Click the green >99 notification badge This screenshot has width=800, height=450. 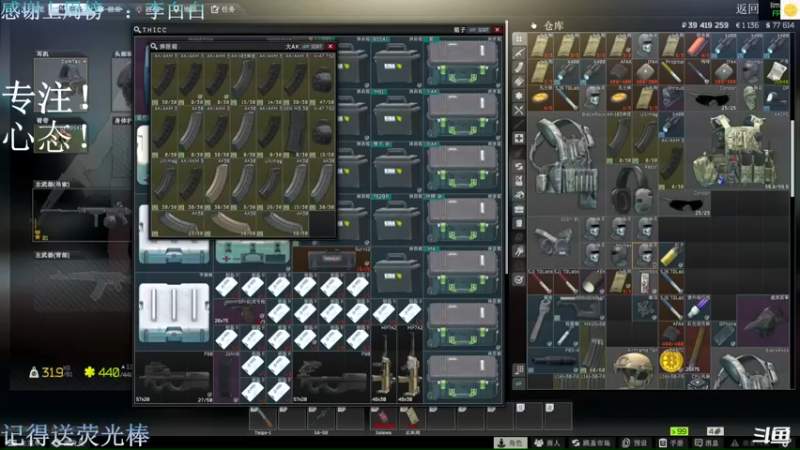click(x=679, y=431)
